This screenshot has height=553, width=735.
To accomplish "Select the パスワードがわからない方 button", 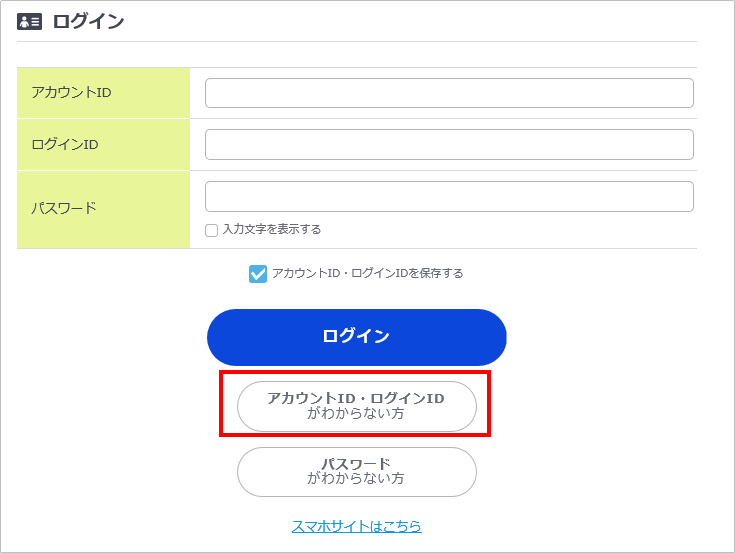I will click(x=356, y=472).
